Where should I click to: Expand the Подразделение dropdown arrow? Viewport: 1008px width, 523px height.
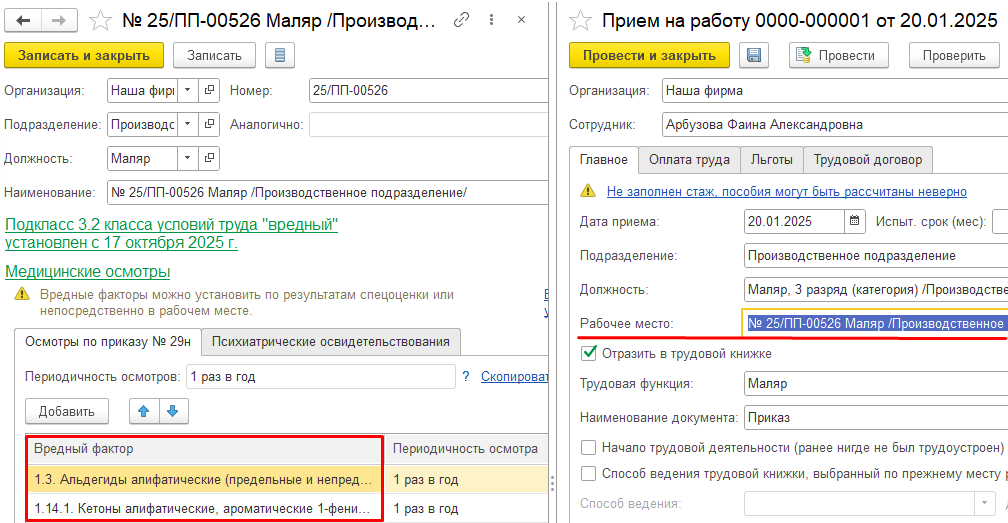(x=188, y=124)
